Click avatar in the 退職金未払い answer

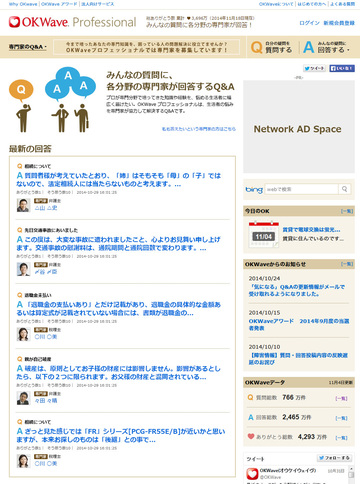[x=23, y=334]
